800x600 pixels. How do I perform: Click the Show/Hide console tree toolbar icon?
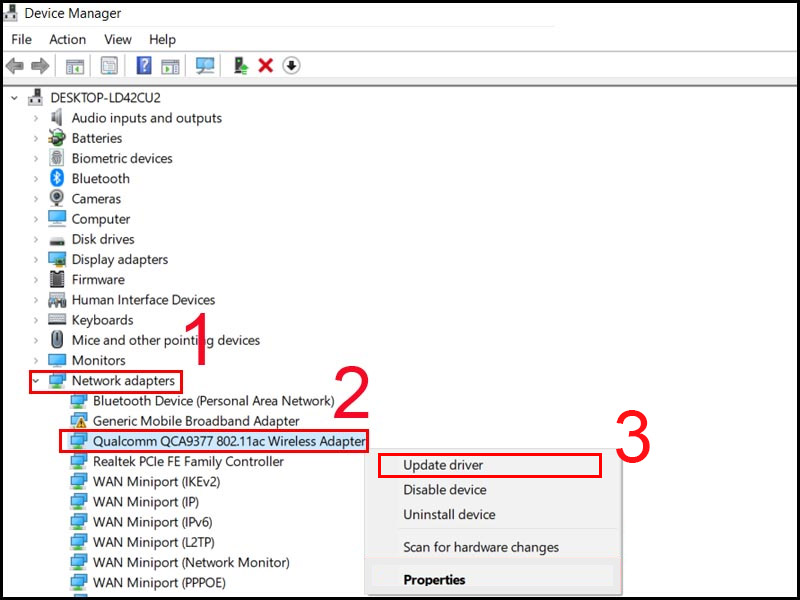coord(74,66)
